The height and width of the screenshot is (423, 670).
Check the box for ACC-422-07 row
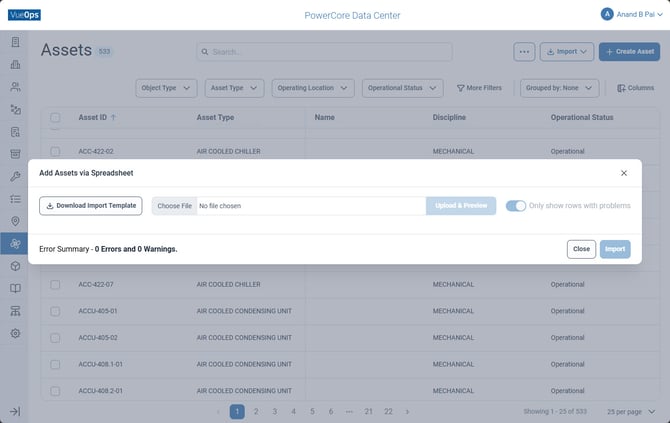(x=55, y=285)
